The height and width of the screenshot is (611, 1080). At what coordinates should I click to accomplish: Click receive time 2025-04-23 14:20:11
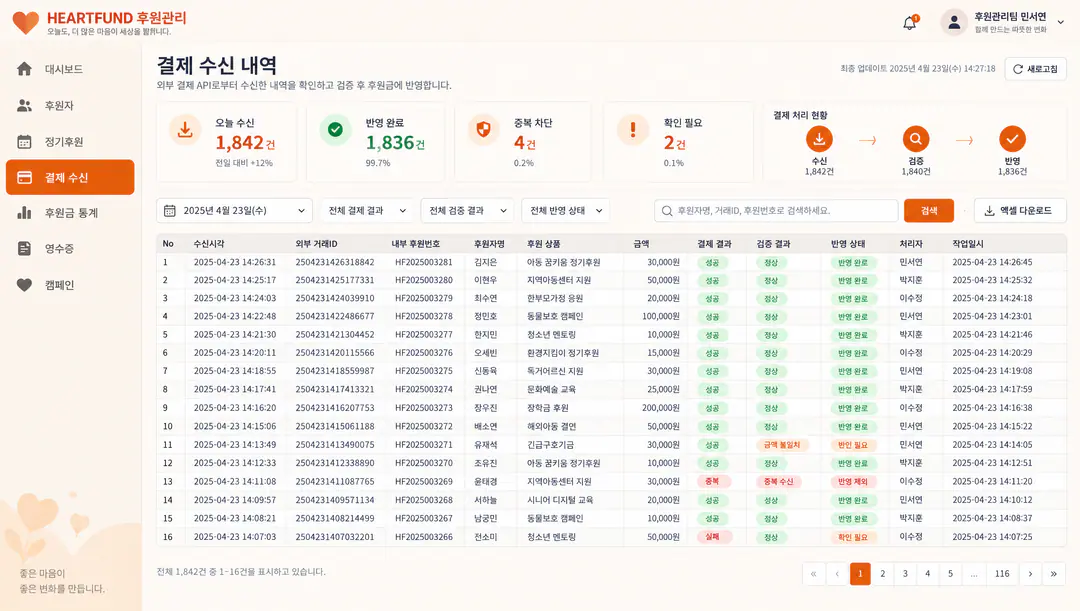pyautogui.click(x=234, y=353)
